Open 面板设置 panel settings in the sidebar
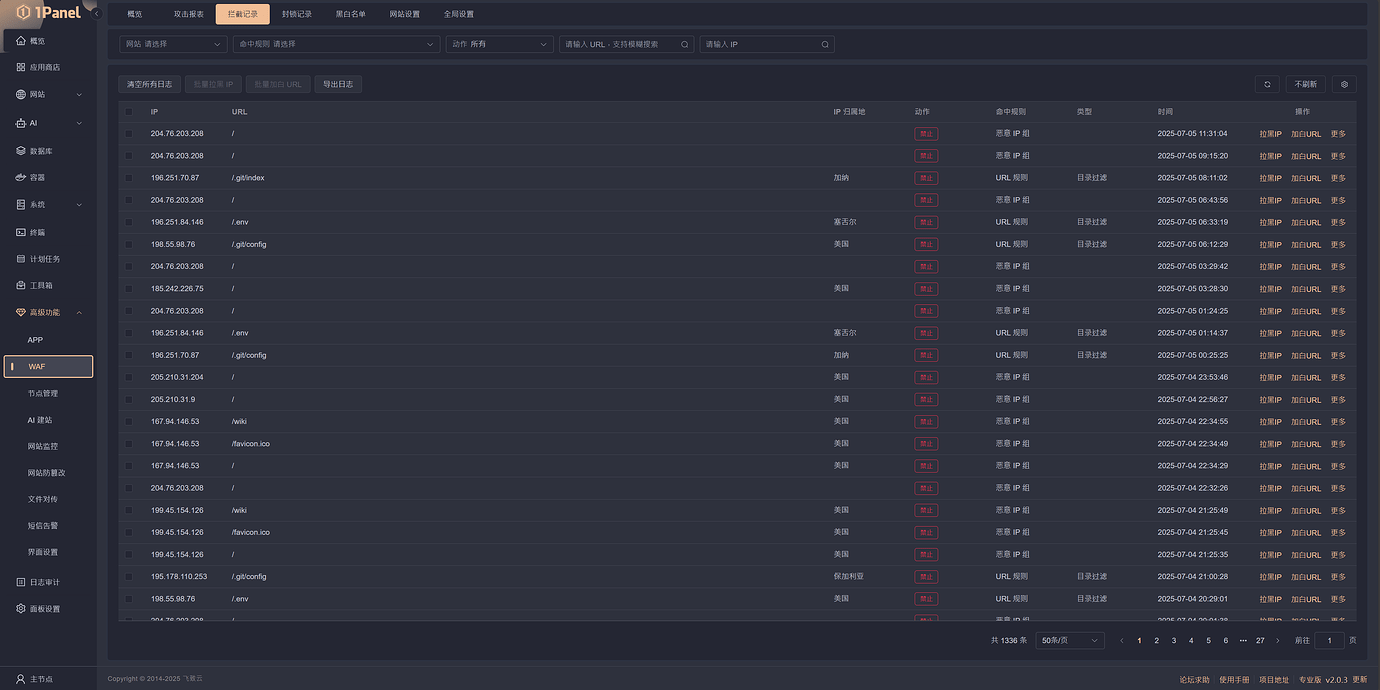 pyautogui.click(x=44, y=609)
